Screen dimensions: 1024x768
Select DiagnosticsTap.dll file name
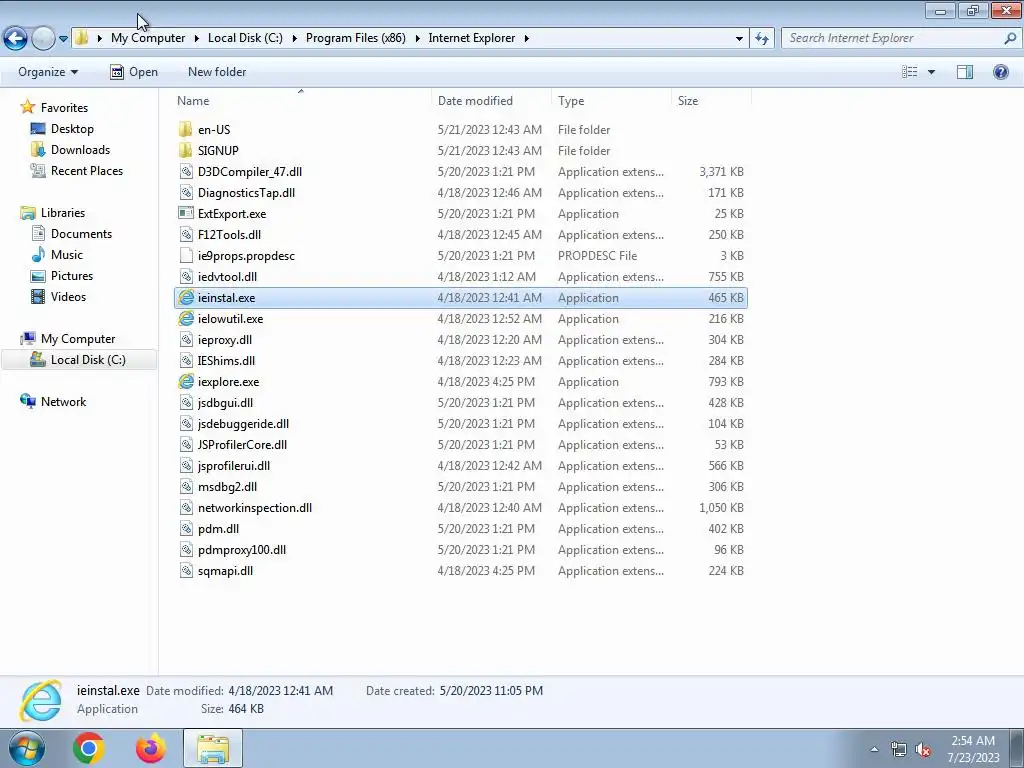point(246,193)
